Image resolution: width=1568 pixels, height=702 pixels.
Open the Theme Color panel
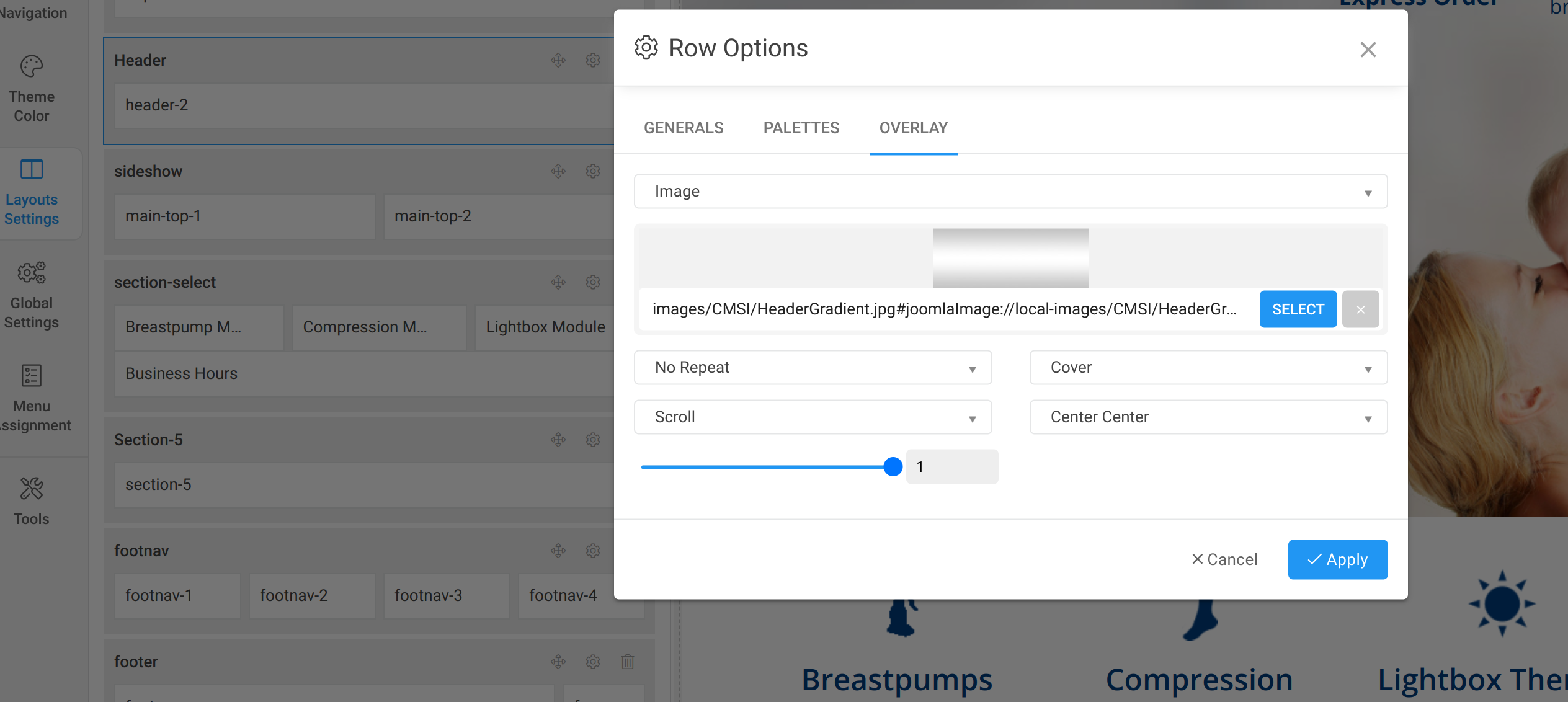[x=32, y=89]
